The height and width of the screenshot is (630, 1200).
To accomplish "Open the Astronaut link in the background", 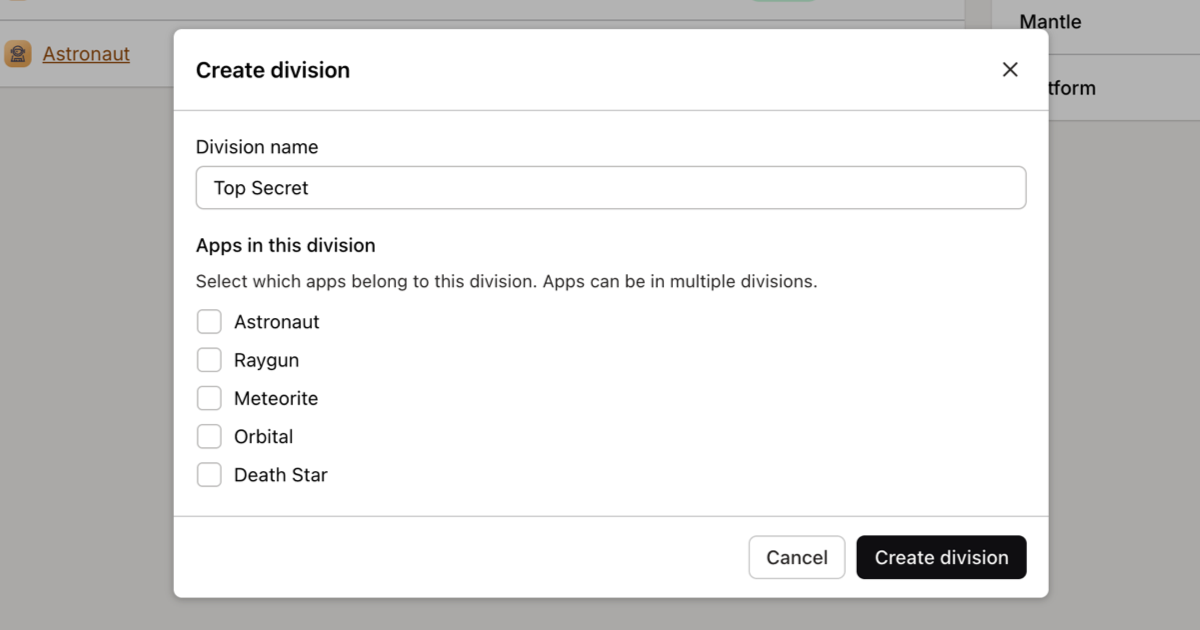I will (x=86, y=53).
